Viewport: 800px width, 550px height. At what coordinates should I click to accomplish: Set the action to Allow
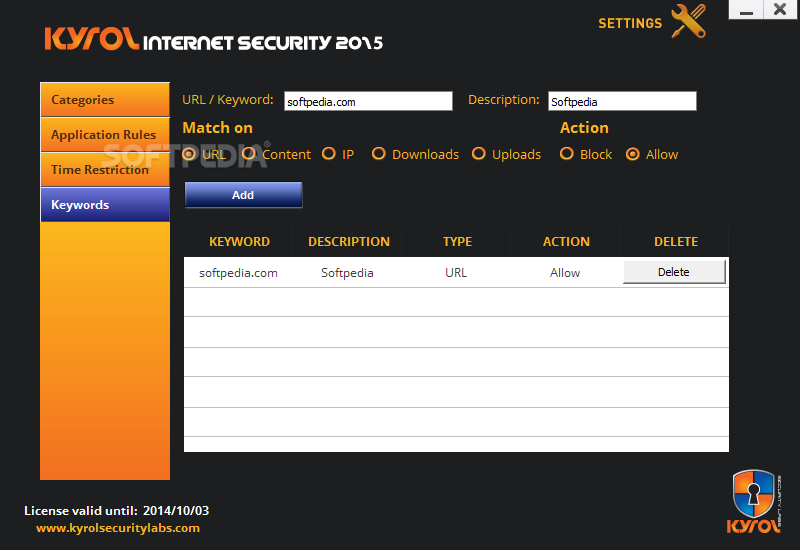point(633,154)
